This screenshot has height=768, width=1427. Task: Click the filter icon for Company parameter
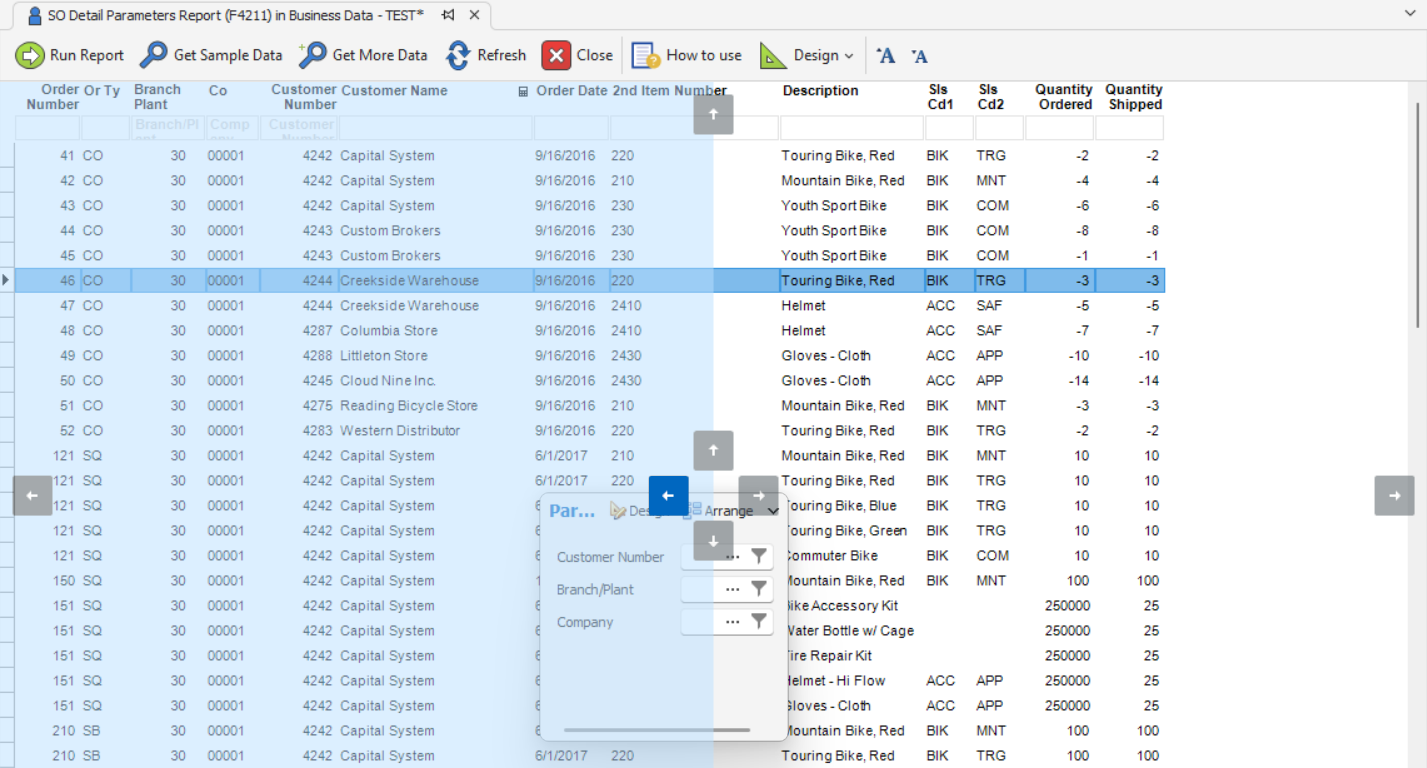pyautogui.click(x=759, y=622)
